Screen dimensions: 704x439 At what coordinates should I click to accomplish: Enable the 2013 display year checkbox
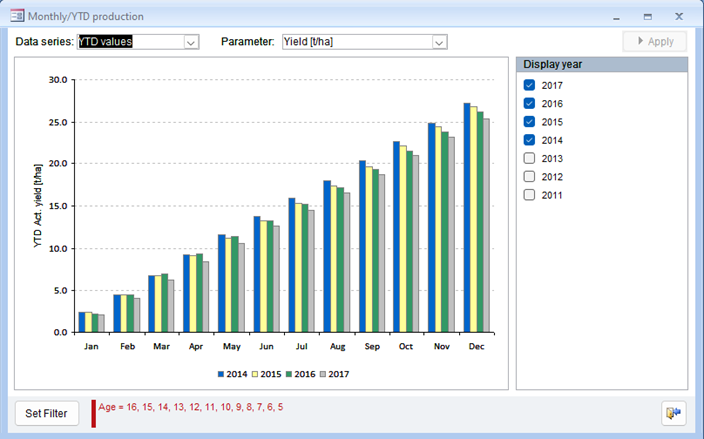coord(529,158)
